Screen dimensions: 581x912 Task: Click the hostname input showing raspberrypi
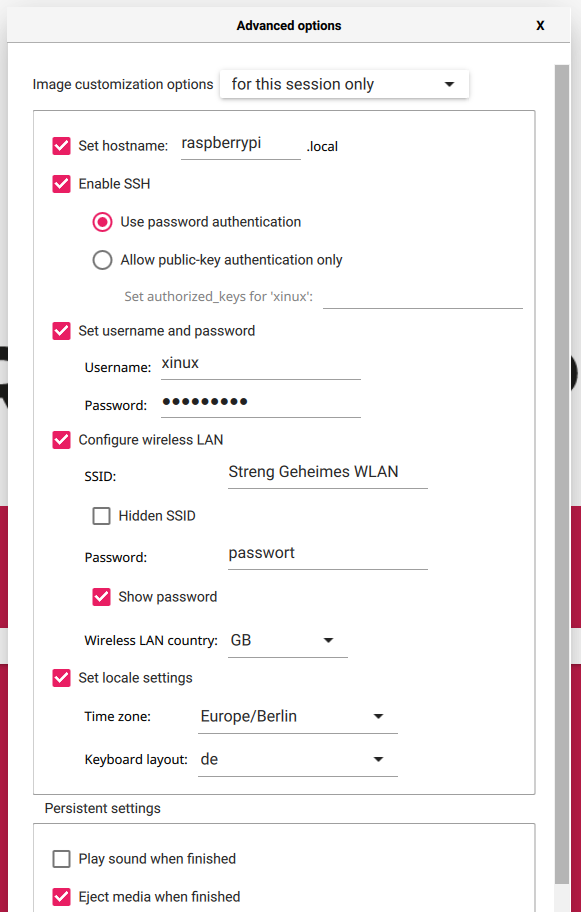pos(240,143)
